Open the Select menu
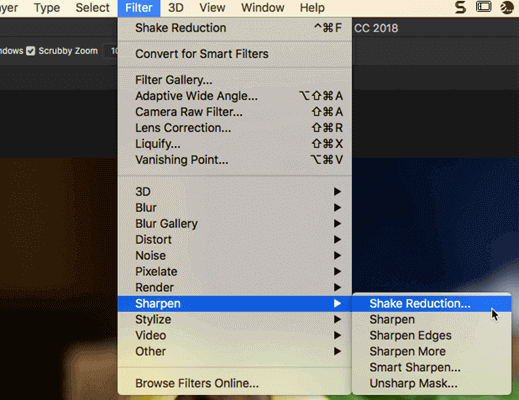Viewport: 519px width, 400px height. [x=92, y=8]
